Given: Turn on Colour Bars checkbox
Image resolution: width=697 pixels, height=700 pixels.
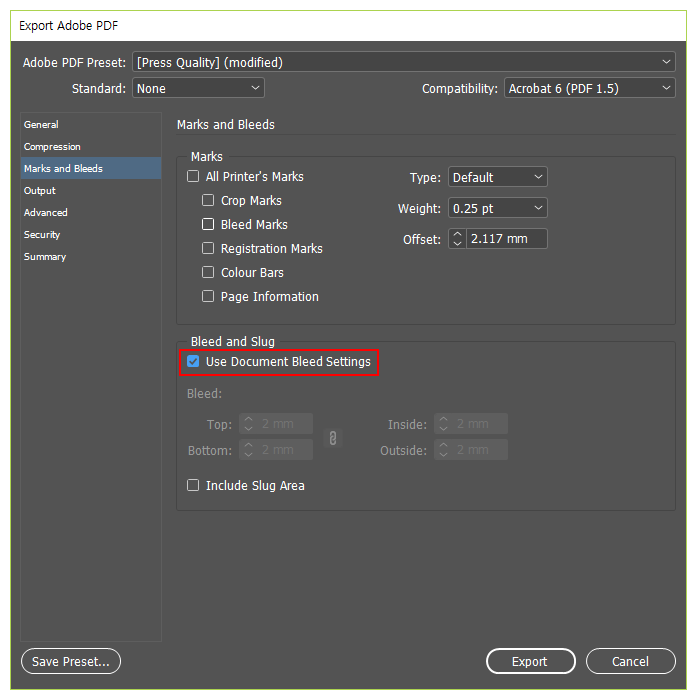Looking at the screenshot, I should click(x=208, y=272).
